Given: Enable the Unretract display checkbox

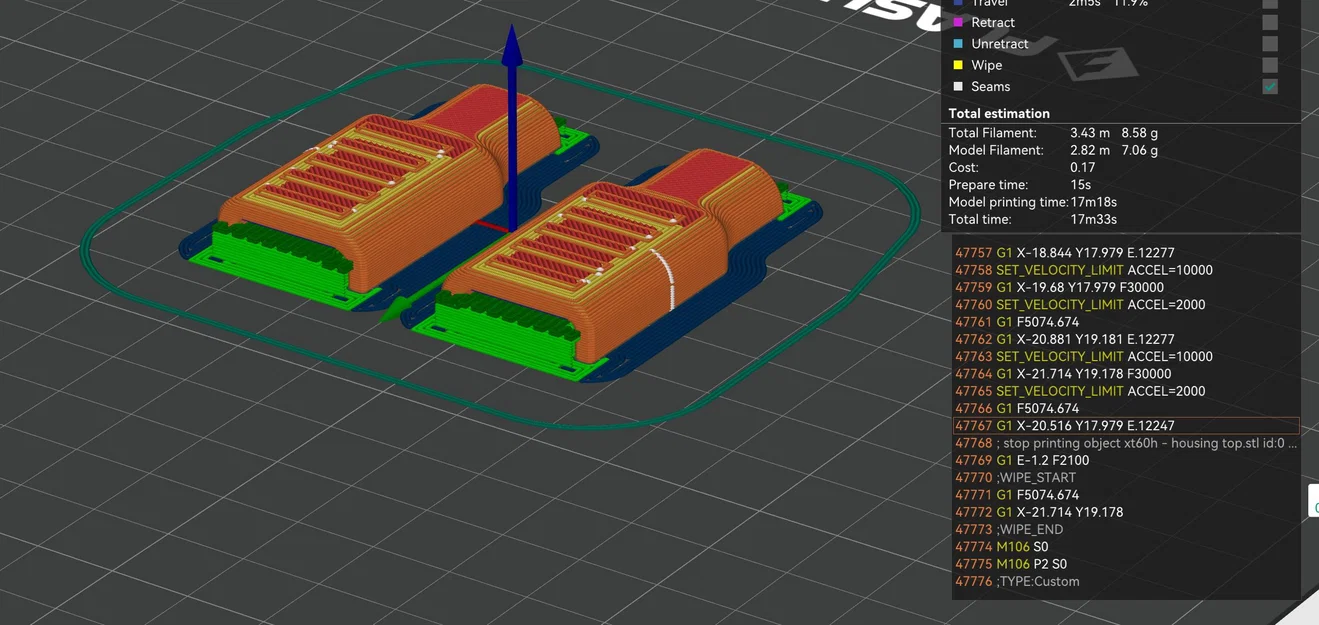Looking at the screenshot, I should 1269,44.
